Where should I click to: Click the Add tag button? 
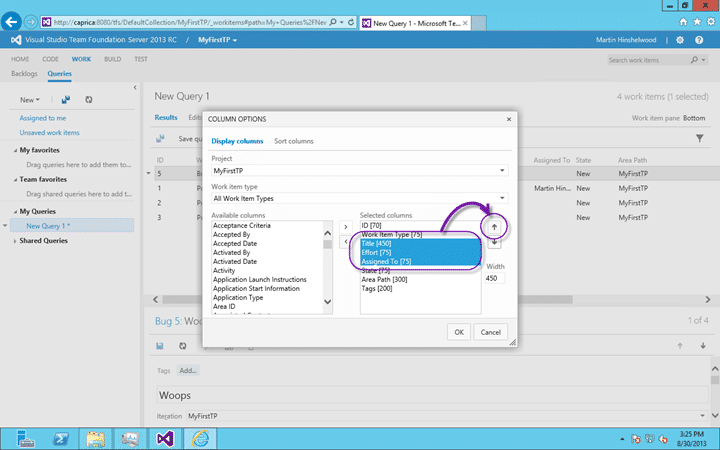[x=188, y=371]
